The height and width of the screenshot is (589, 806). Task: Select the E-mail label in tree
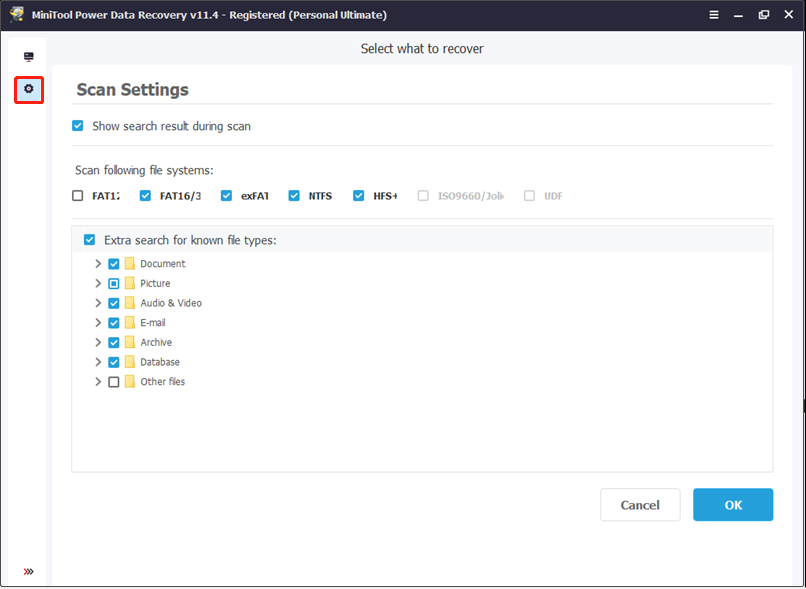coord(153,323)
